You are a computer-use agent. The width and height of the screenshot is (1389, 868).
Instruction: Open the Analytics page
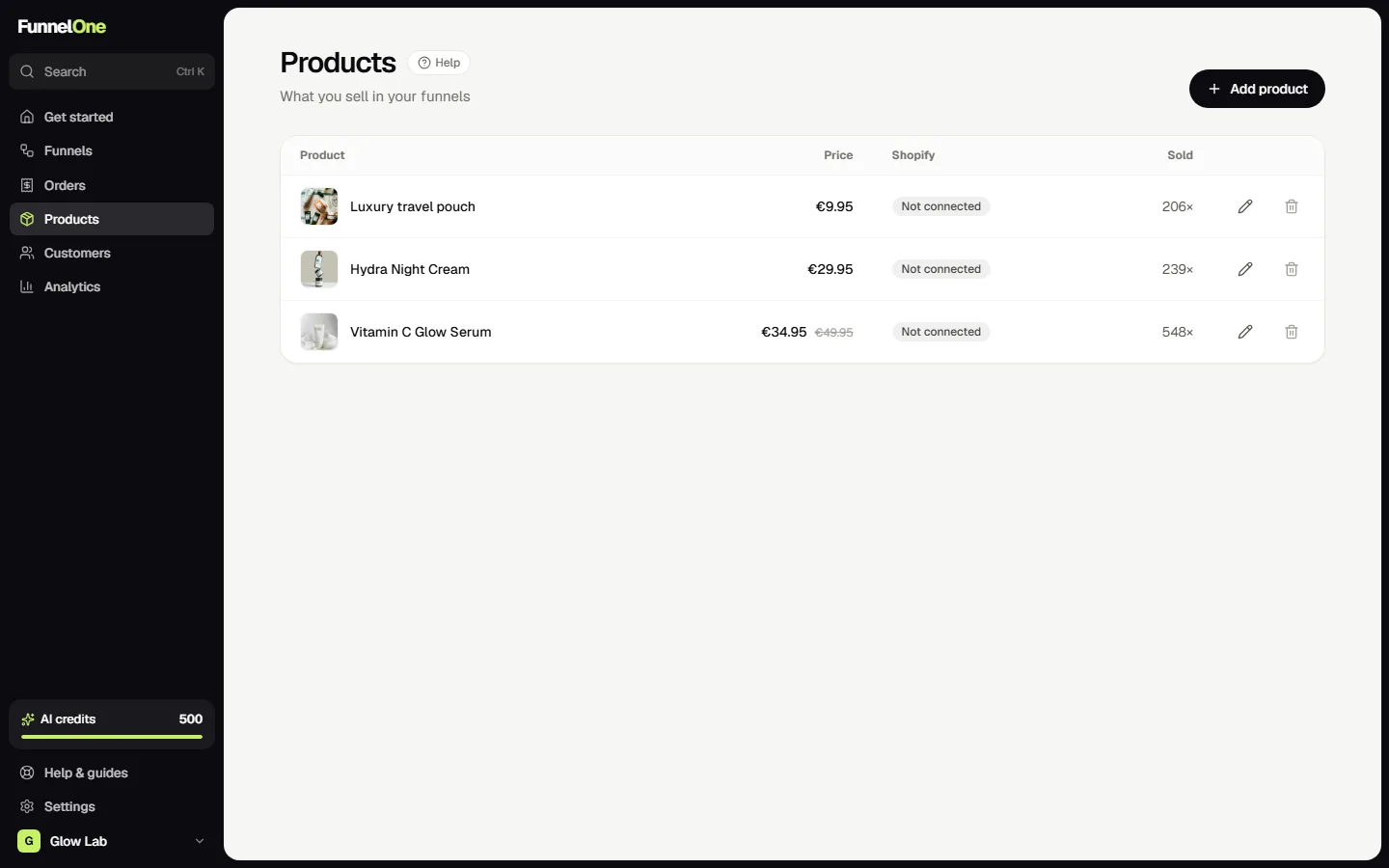click(x=112, y=286)
